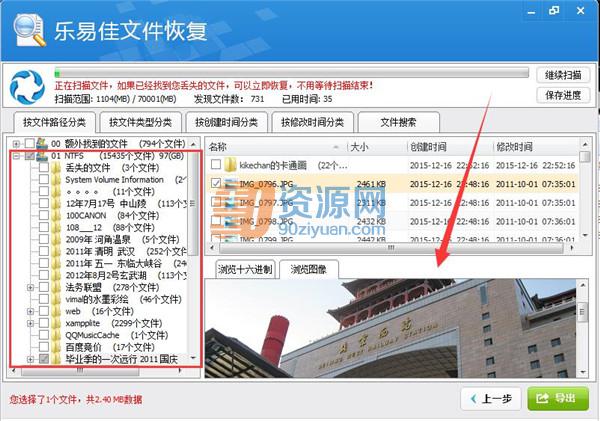Switch to the 按文件类型分类 tab
This screenshot has width=600, height=421.
tap(140, 122)
